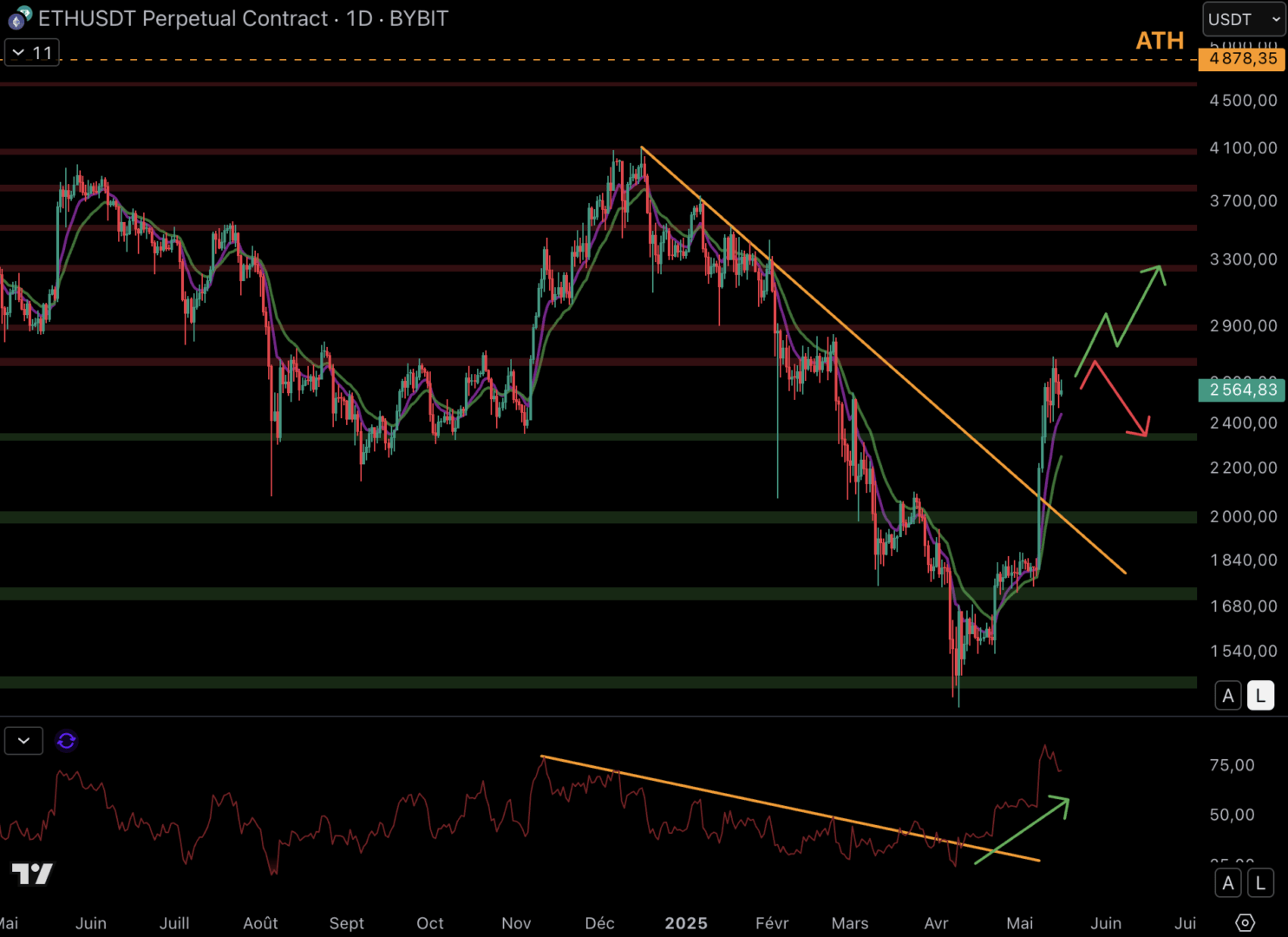
Task: Click the 3700,00 price axis label
Action: pos(1244,201)
